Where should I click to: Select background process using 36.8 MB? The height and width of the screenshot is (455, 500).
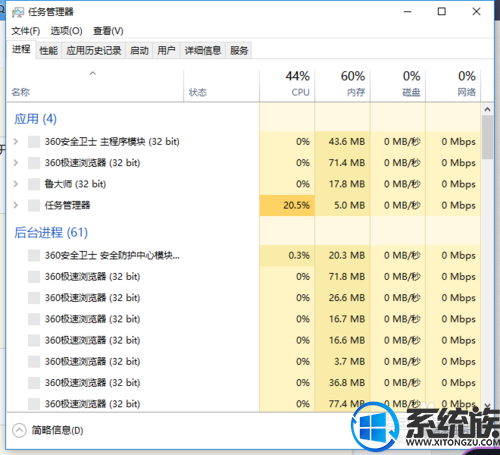click(x=243, y=383)
